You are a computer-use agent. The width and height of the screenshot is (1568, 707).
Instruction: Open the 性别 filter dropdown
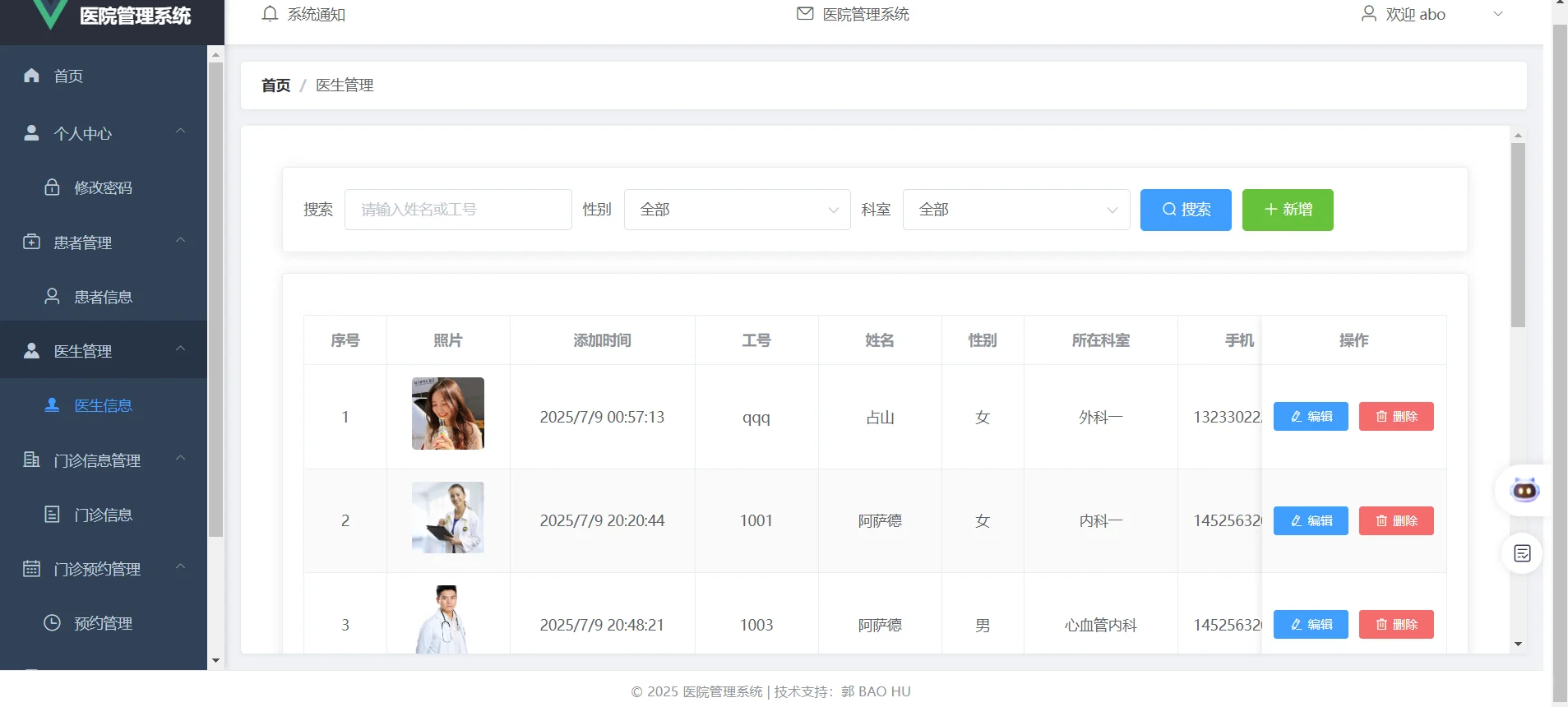738,210
